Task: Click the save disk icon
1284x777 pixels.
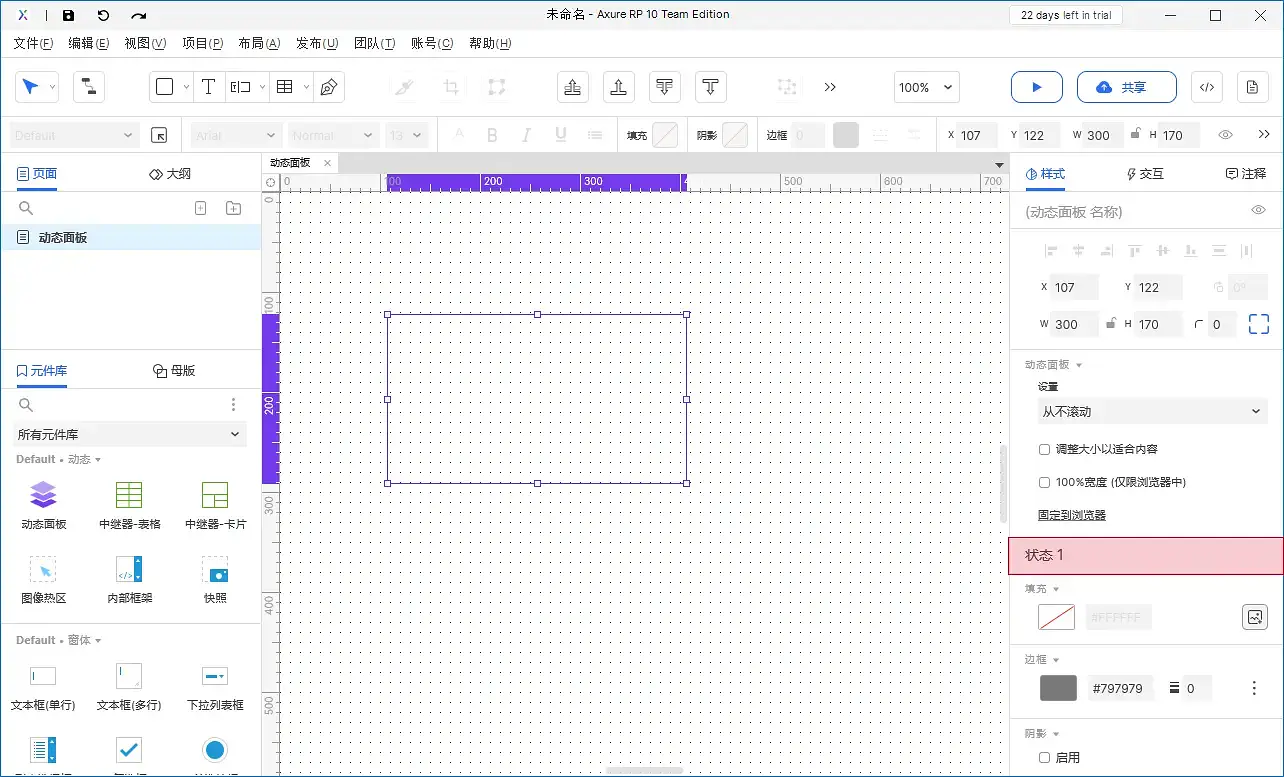Action: [68, 15]
